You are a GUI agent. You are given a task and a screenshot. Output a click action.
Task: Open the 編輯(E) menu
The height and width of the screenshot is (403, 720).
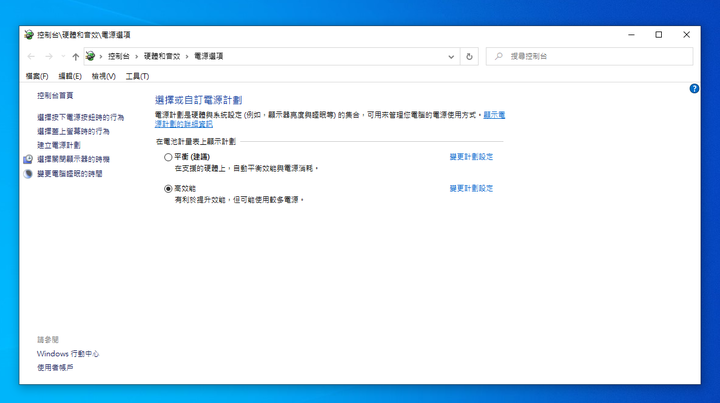tap(70, 76)
